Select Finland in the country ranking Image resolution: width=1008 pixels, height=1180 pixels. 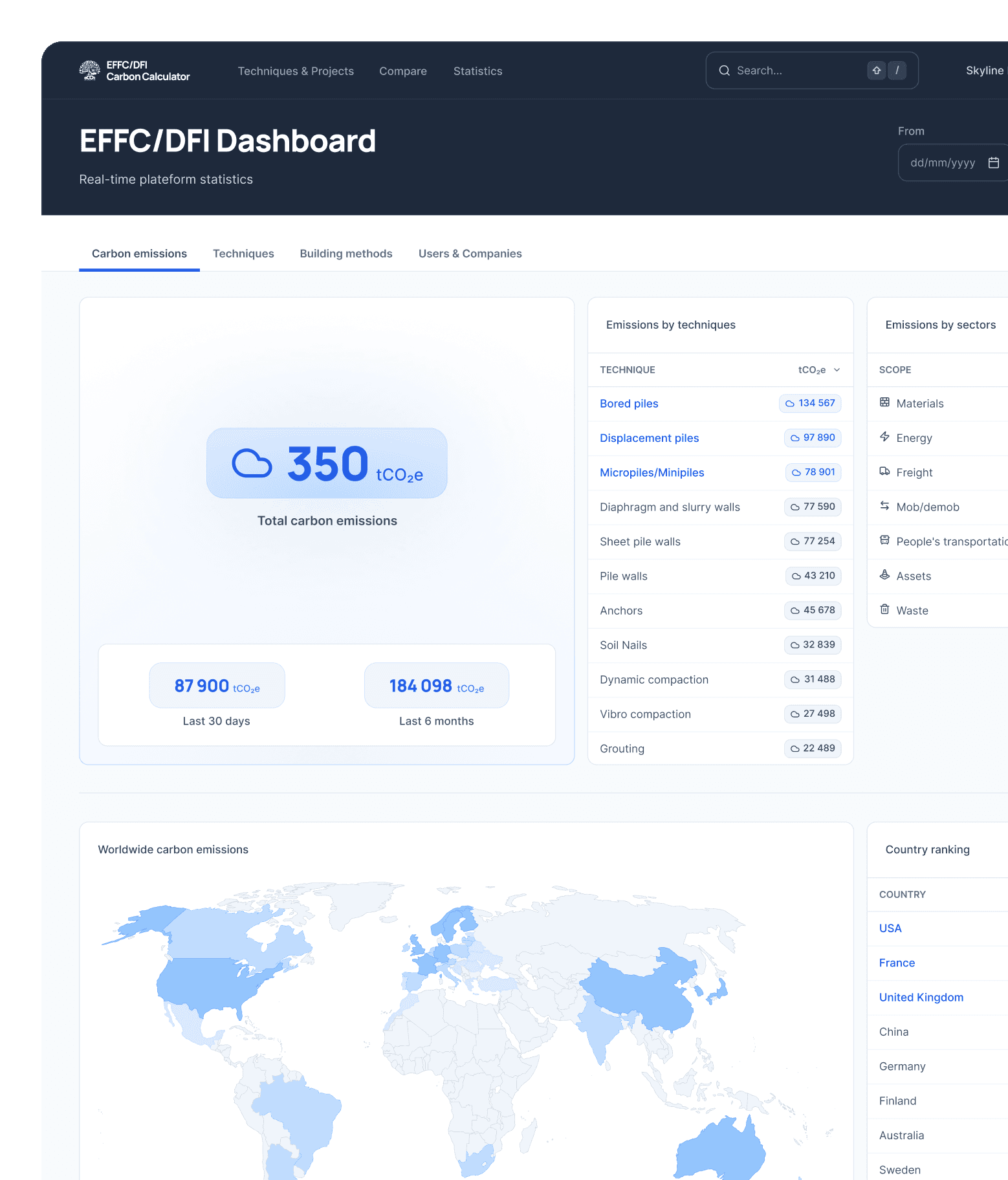click(x=937, y=1101)
